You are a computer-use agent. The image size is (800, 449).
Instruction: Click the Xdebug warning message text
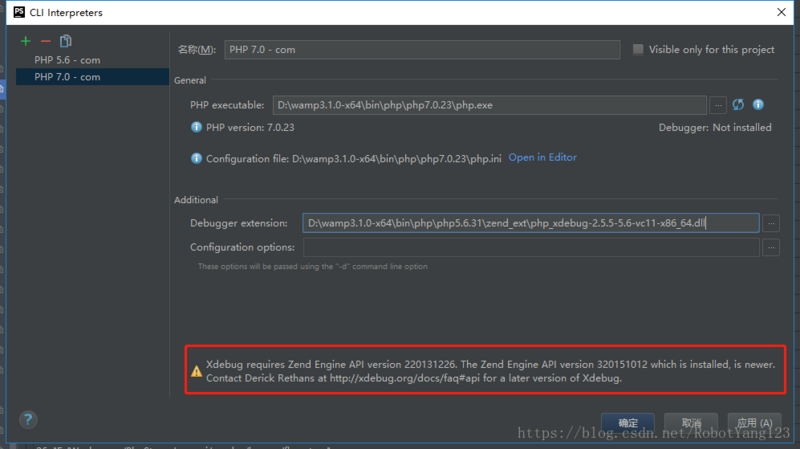pos(490,371)
